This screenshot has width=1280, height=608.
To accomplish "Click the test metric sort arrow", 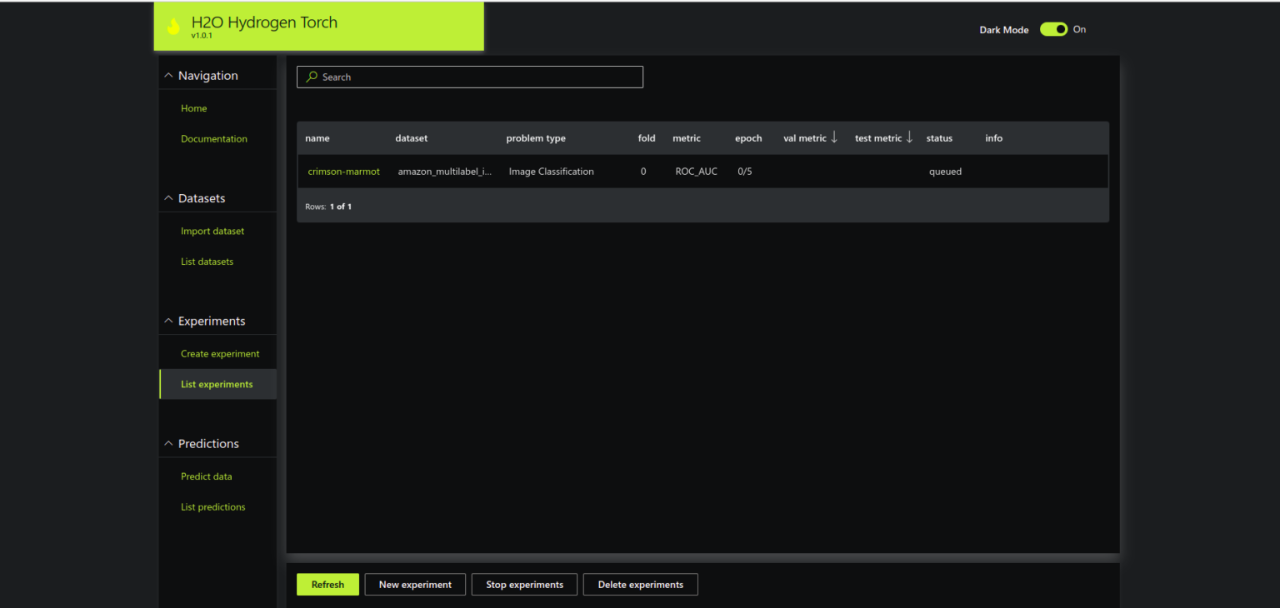I will coord(909,138).
